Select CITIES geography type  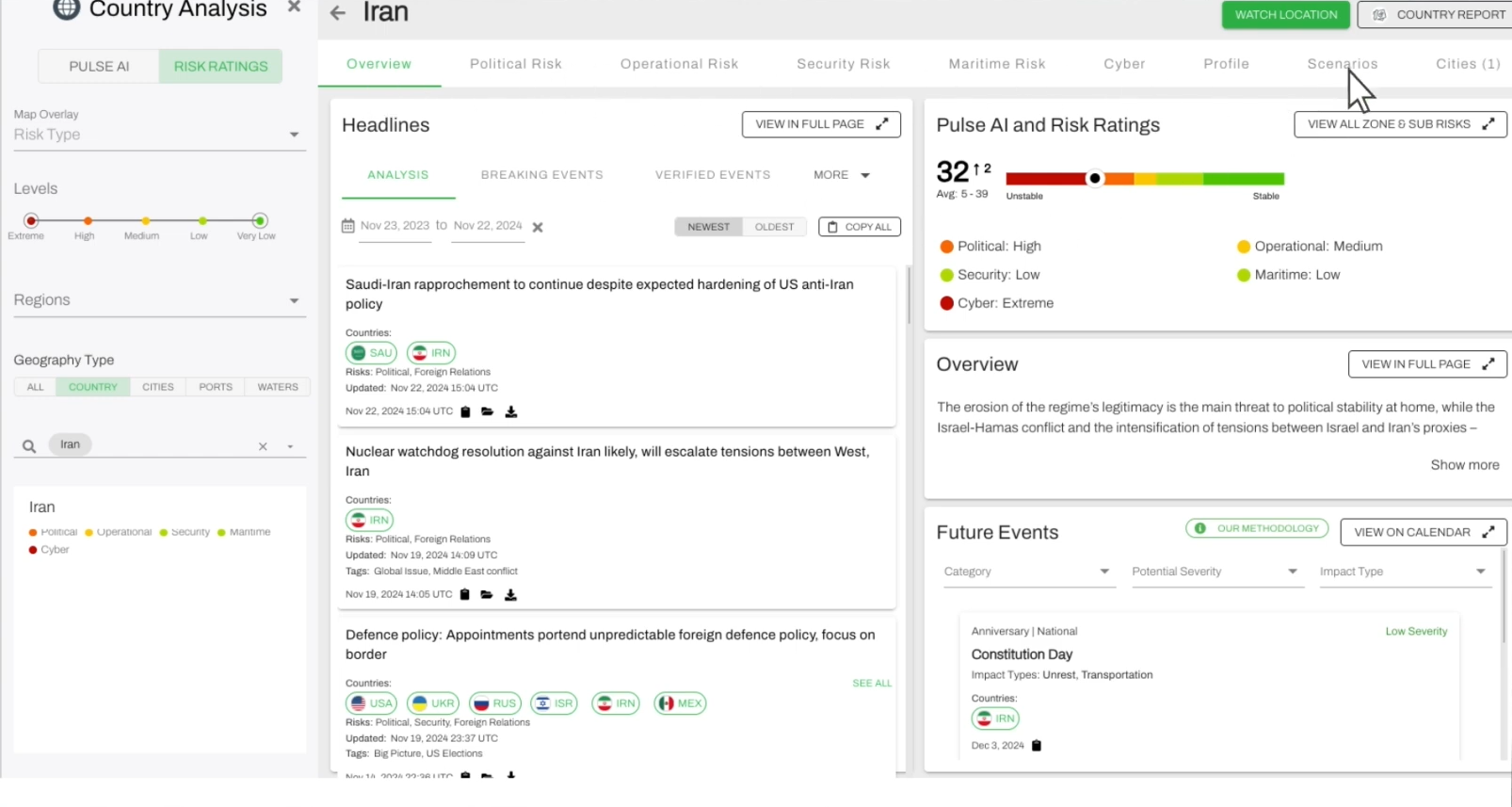[158, 387]
